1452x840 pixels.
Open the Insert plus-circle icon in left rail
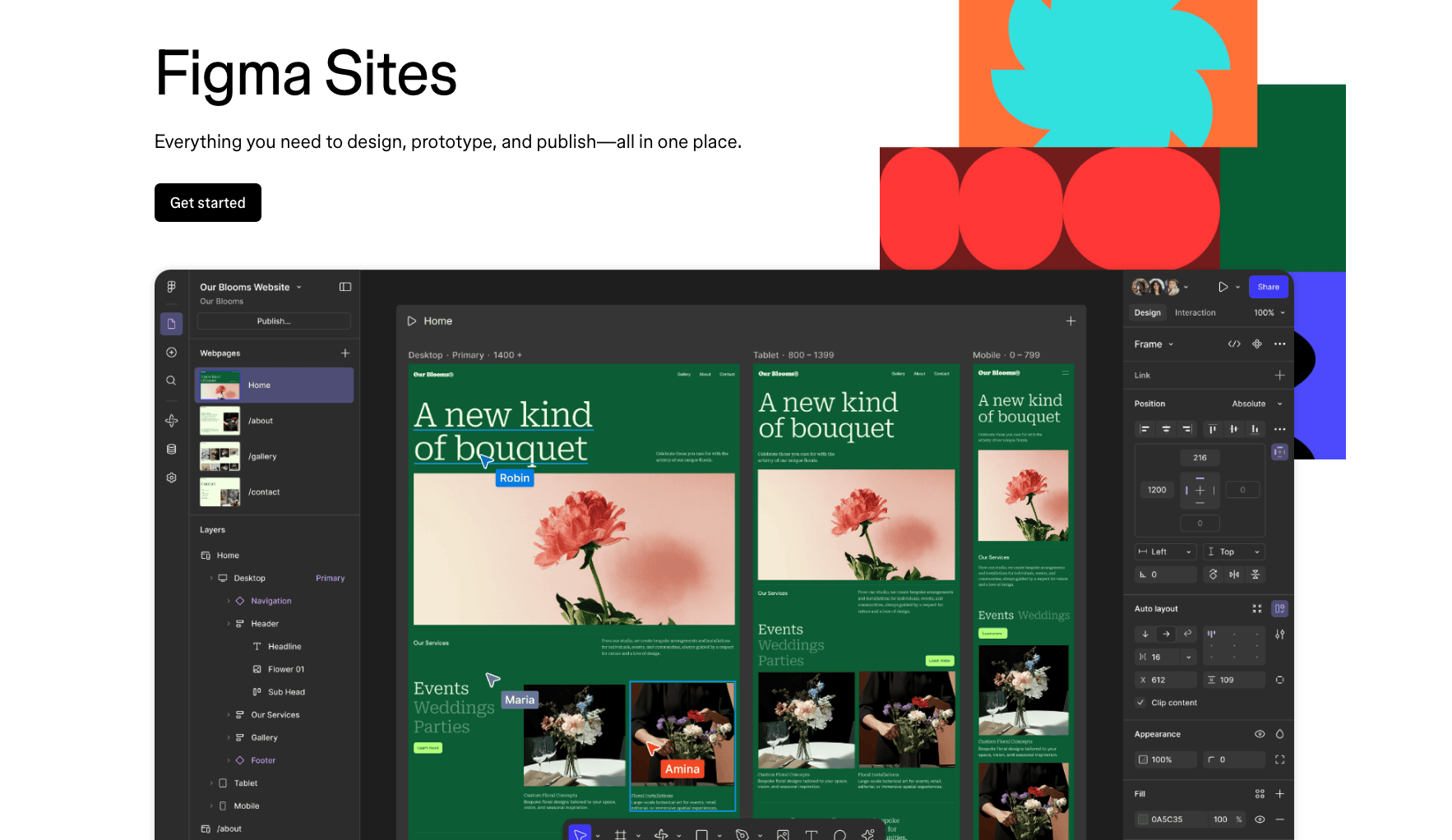pyautogui.click(x=171, y=353)
